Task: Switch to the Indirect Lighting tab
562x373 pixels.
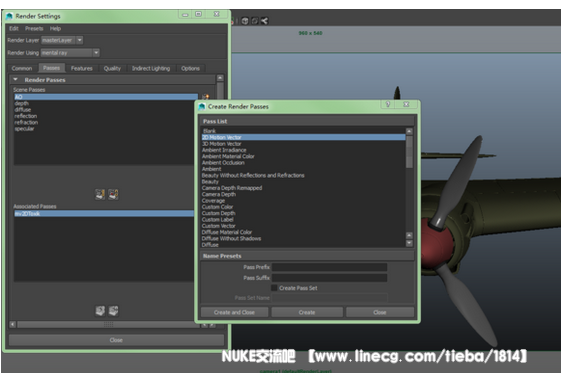Action: click(x=151, y=68)
